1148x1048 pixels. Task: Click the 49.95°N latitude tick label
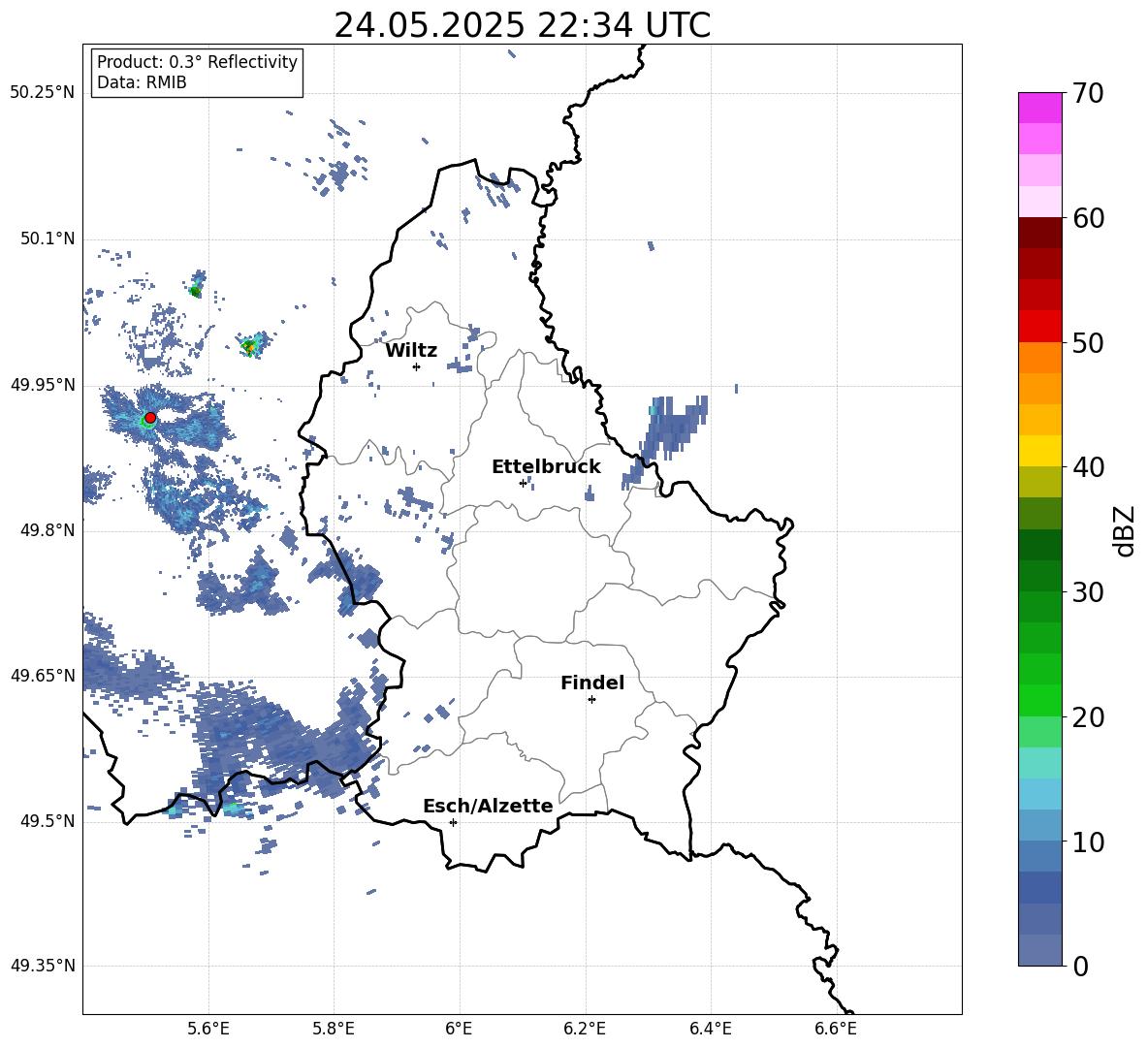[43, 386]
